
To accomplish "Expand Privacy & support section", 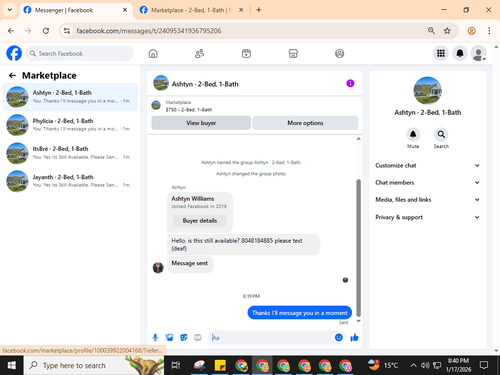I will [428, 217].
